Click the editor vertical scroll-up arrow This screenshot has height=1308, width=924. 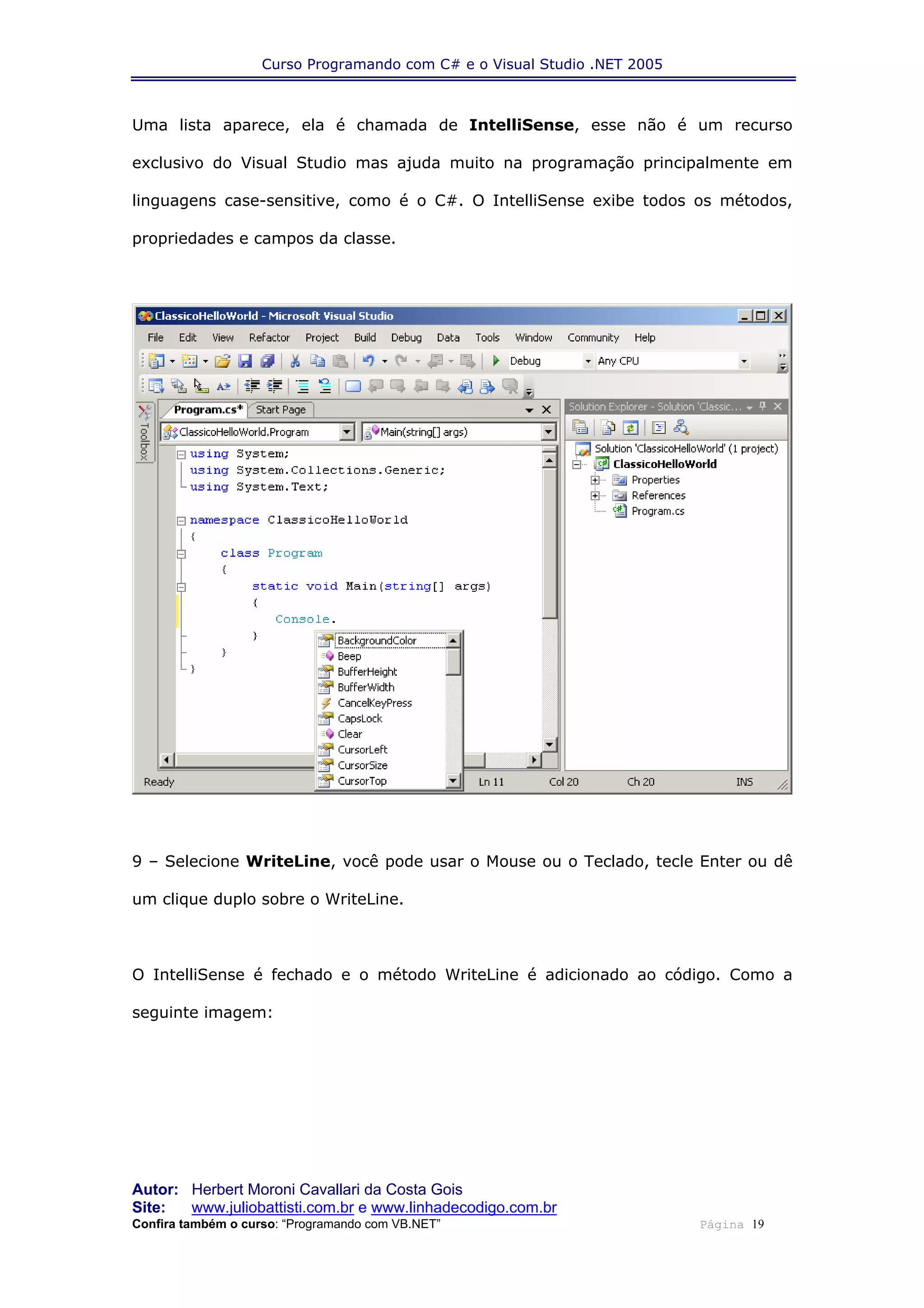pyautogui.click(x=550, y=460)
